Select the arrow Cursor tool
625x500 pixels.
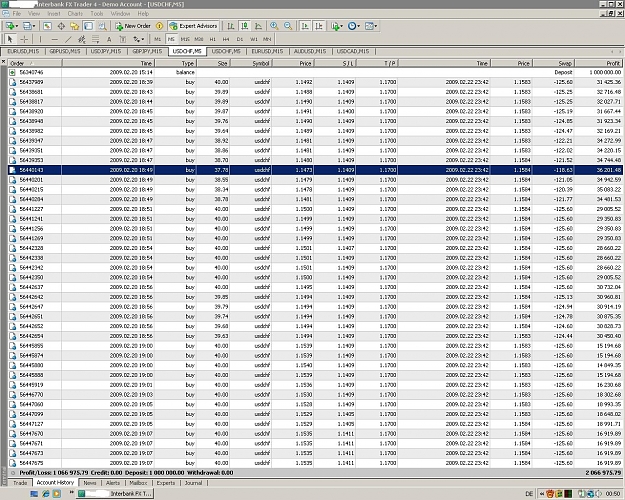point(10,39)
